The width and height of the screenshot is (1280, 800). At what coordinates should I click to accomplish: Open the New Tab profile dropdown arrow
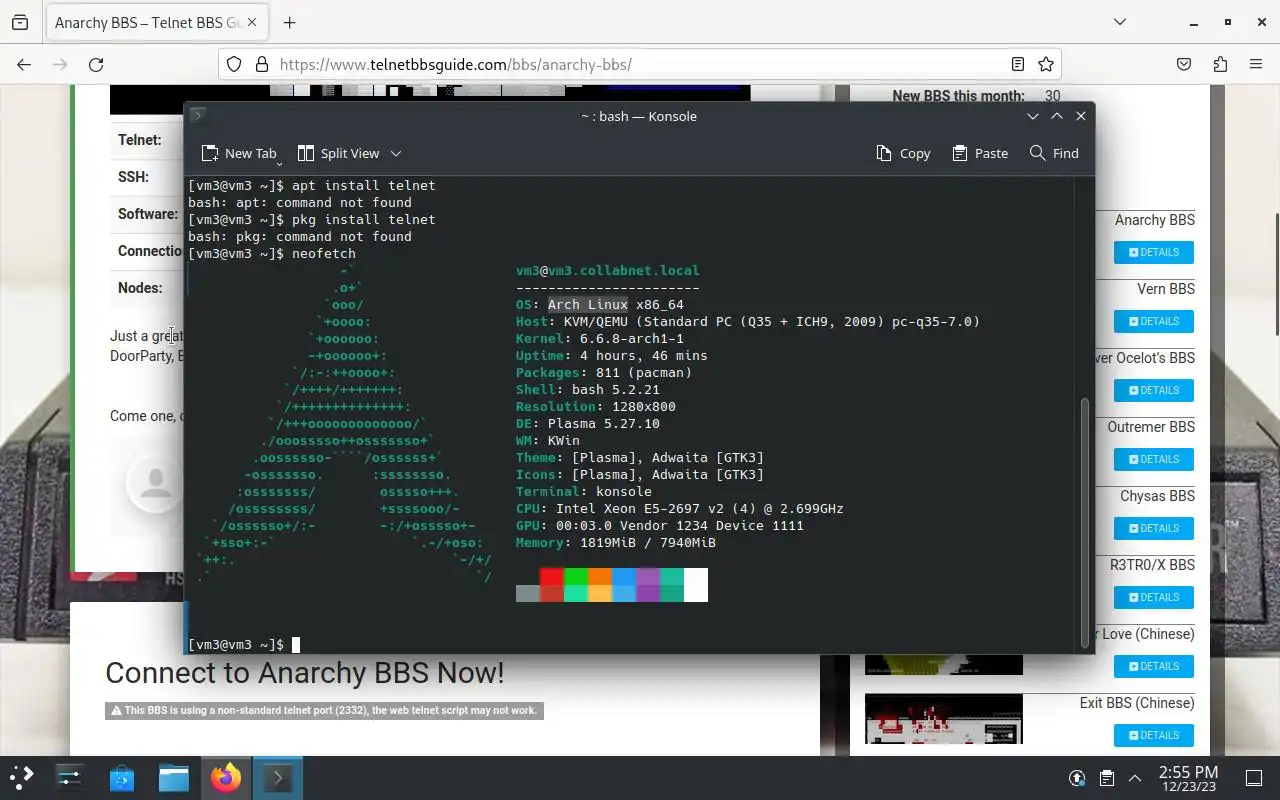tap(279, 162)
